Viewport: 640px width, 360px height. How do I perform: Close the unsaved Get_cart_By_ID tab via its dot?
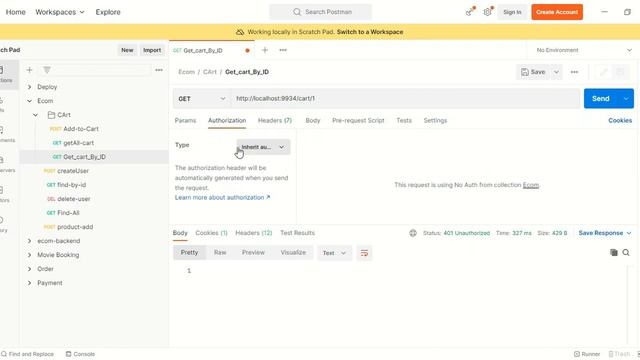[x=247, y=51]
